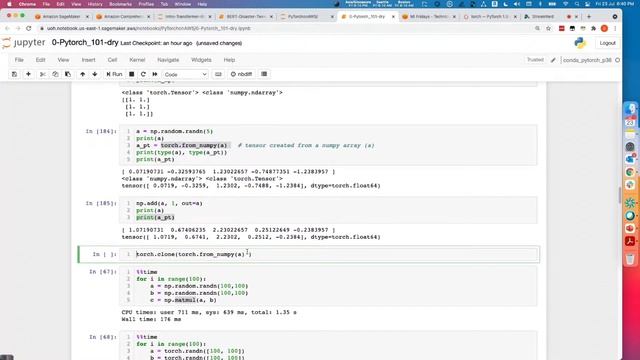Open the Chrome profile avatar
Viewport: 640px width, 360px height.
click(604, 29)
